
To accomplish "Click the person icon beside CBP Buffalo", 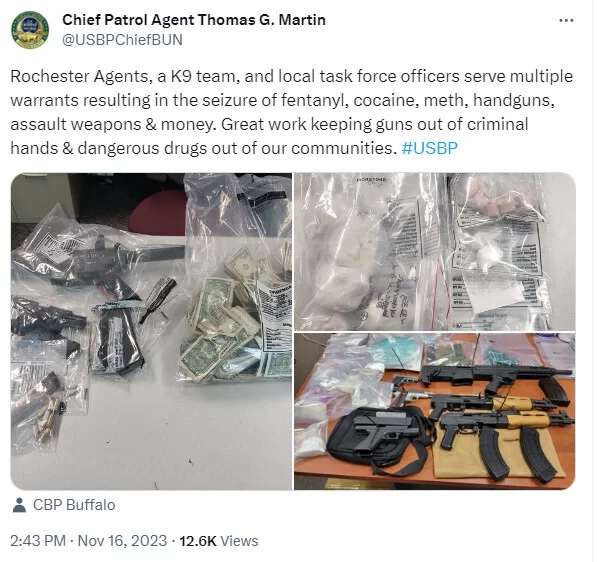I will pos(19,505).
